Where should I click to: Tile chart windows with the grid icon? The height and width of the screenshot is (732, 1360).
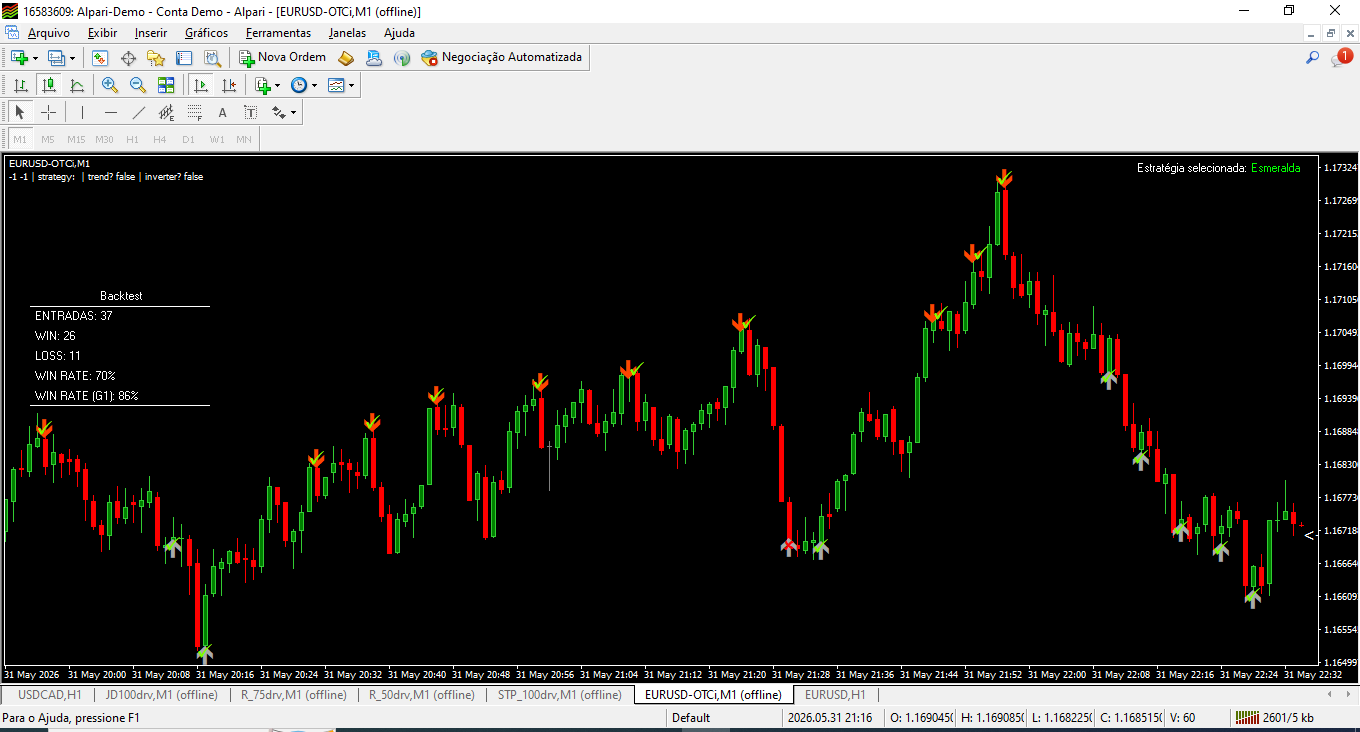(x=166, y=86)
